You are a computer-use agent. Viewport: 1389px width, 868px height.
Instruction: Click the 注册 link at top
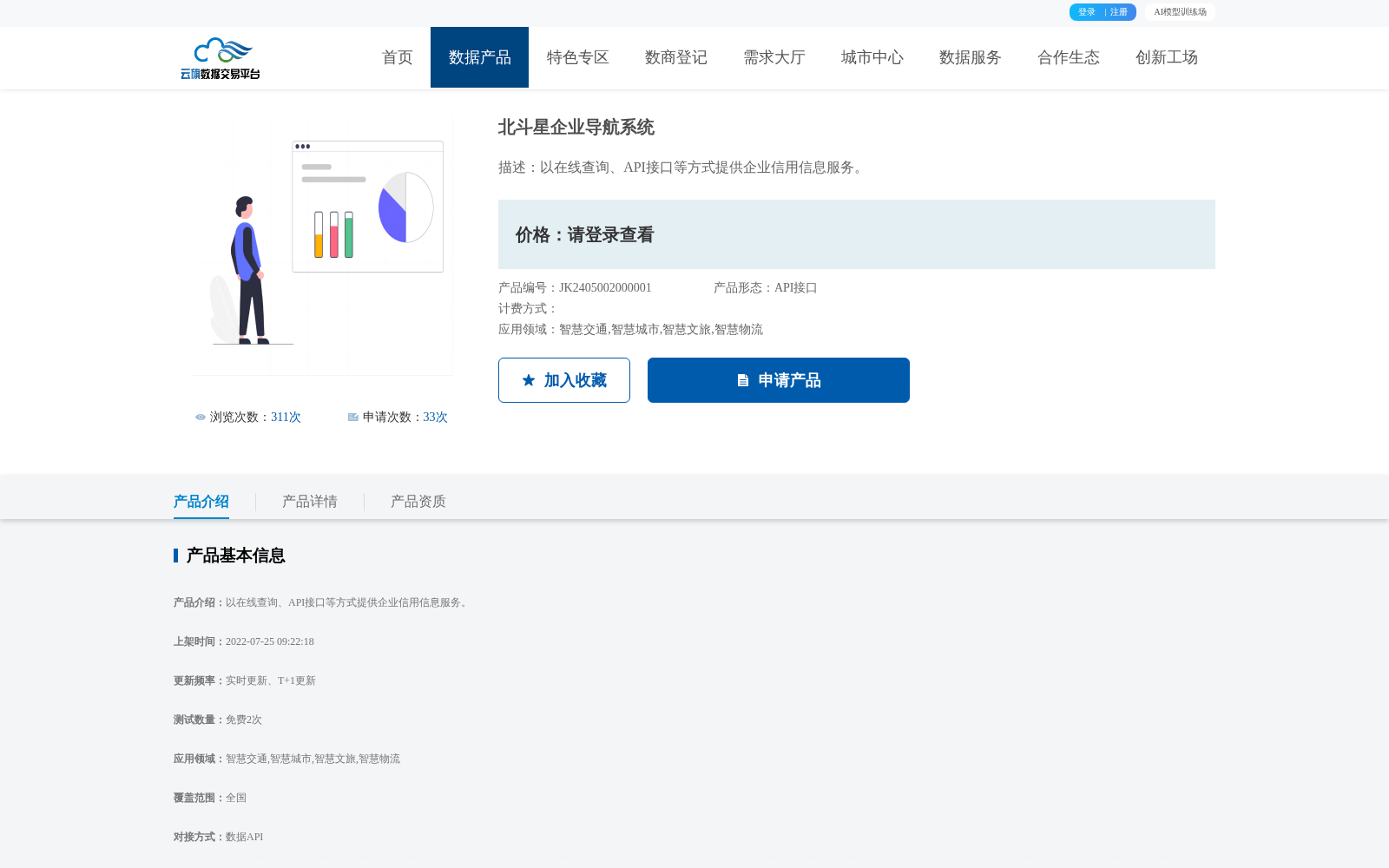1119,12
